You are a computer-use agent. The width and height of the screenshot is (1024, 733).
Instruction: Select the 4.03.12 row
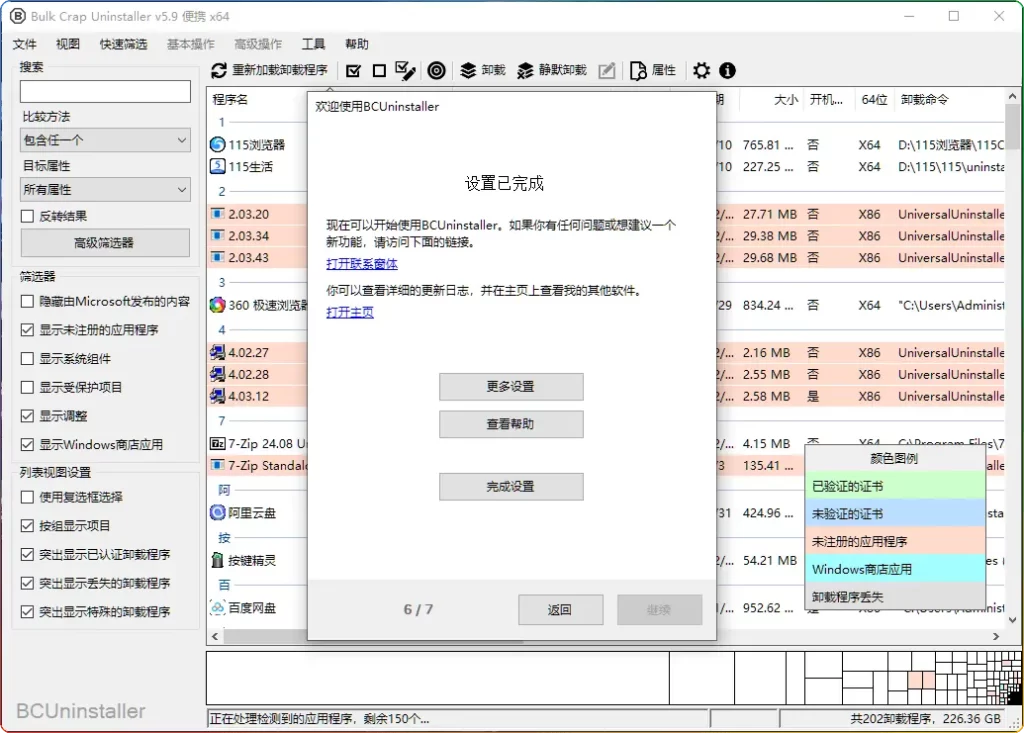(x=258, y=396)
